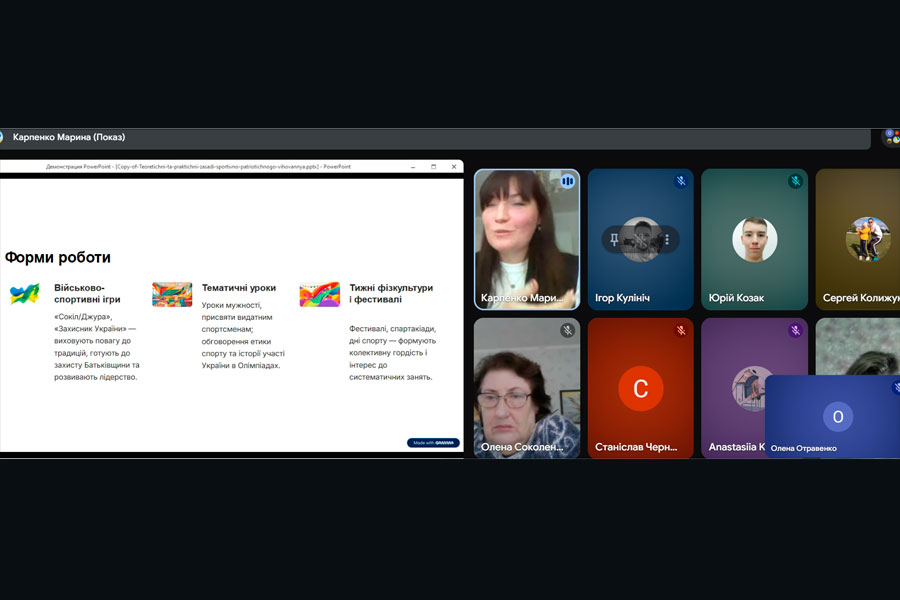Click speaking indicator on Карпенко Марина tile
900x600 pixels.
pos(567,181)
